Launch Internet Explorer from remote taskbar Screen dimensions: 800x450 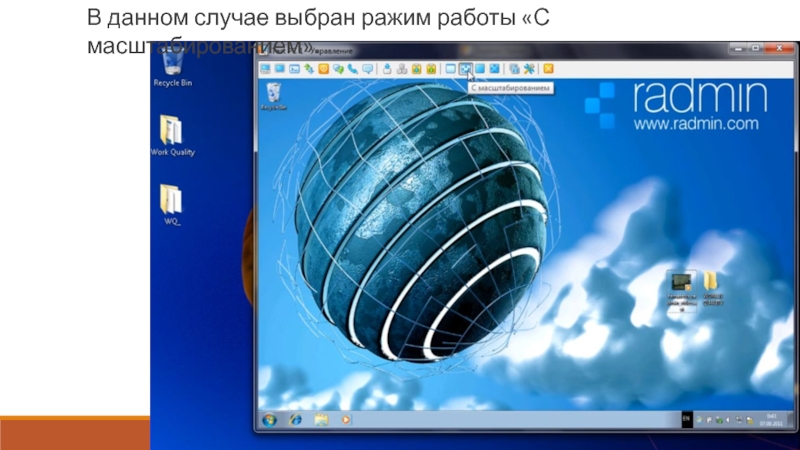pos(295,418)
